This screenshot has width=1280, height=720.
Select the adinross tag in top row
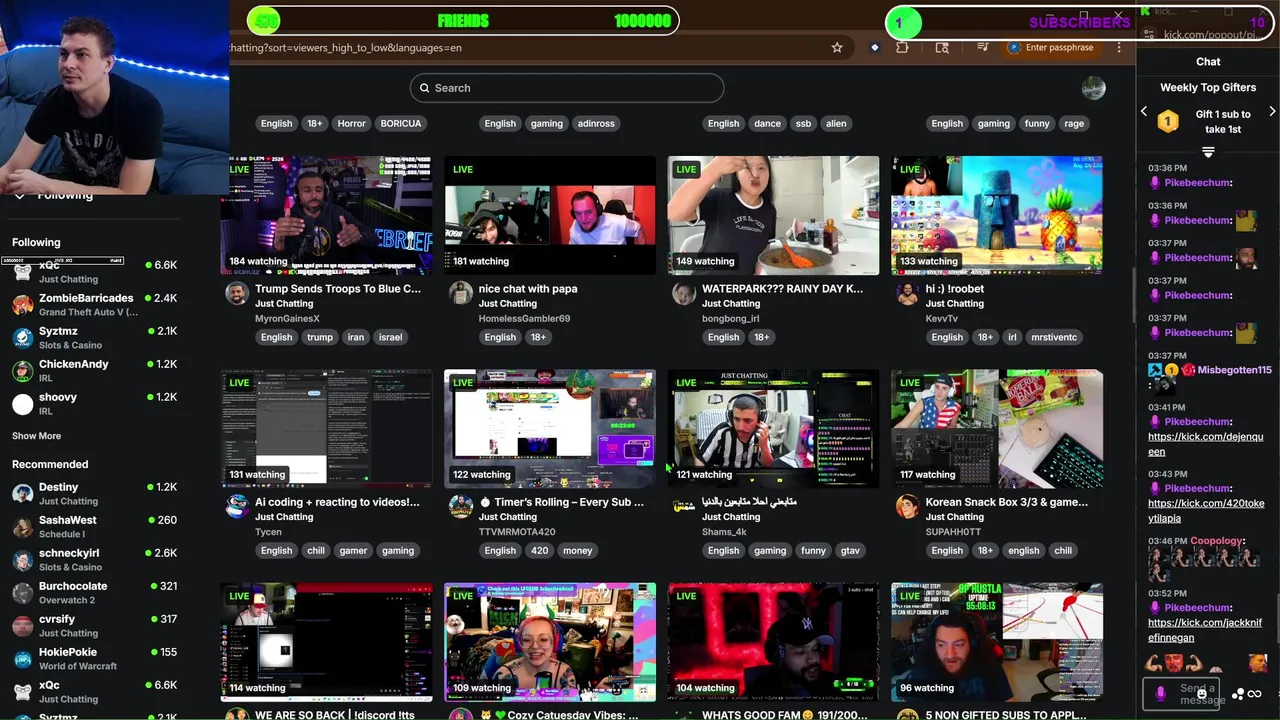596,124
